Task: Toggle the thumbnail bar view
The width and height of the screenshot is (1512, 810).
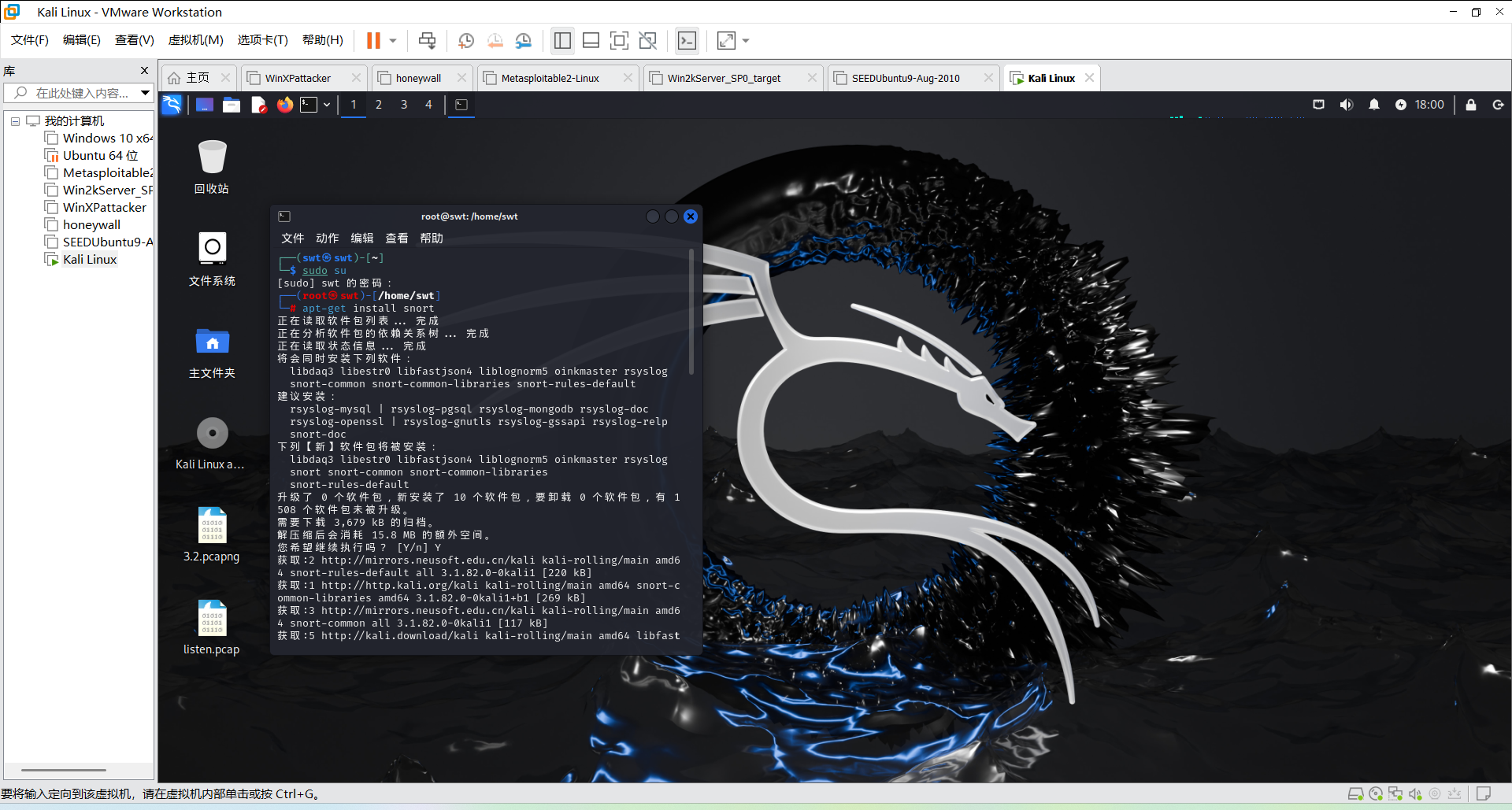Action: (591, 40)
